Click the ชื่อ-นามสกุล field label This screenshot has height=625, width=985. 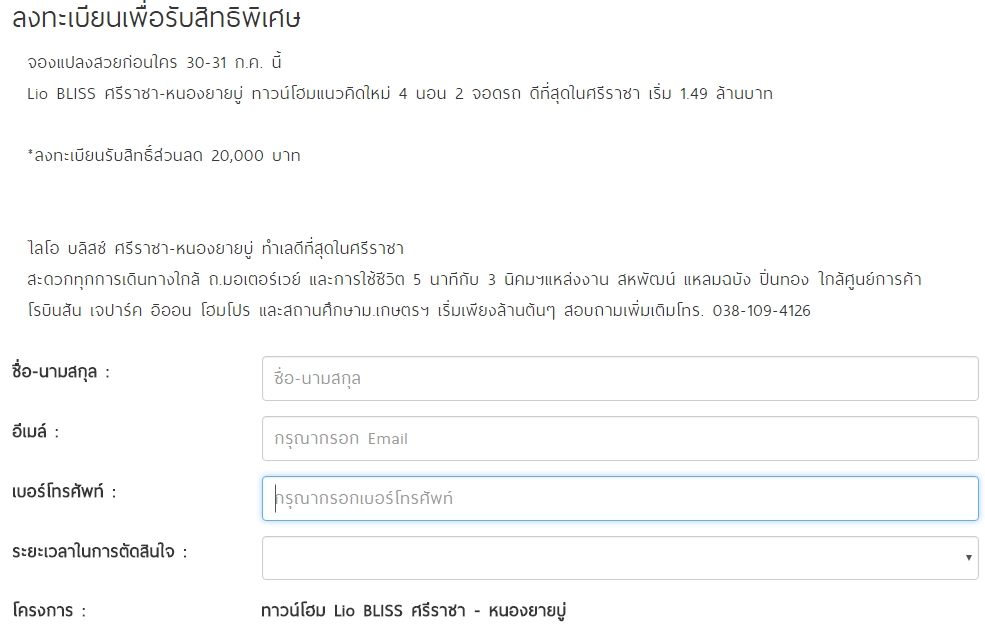click(x=60, y=372)
